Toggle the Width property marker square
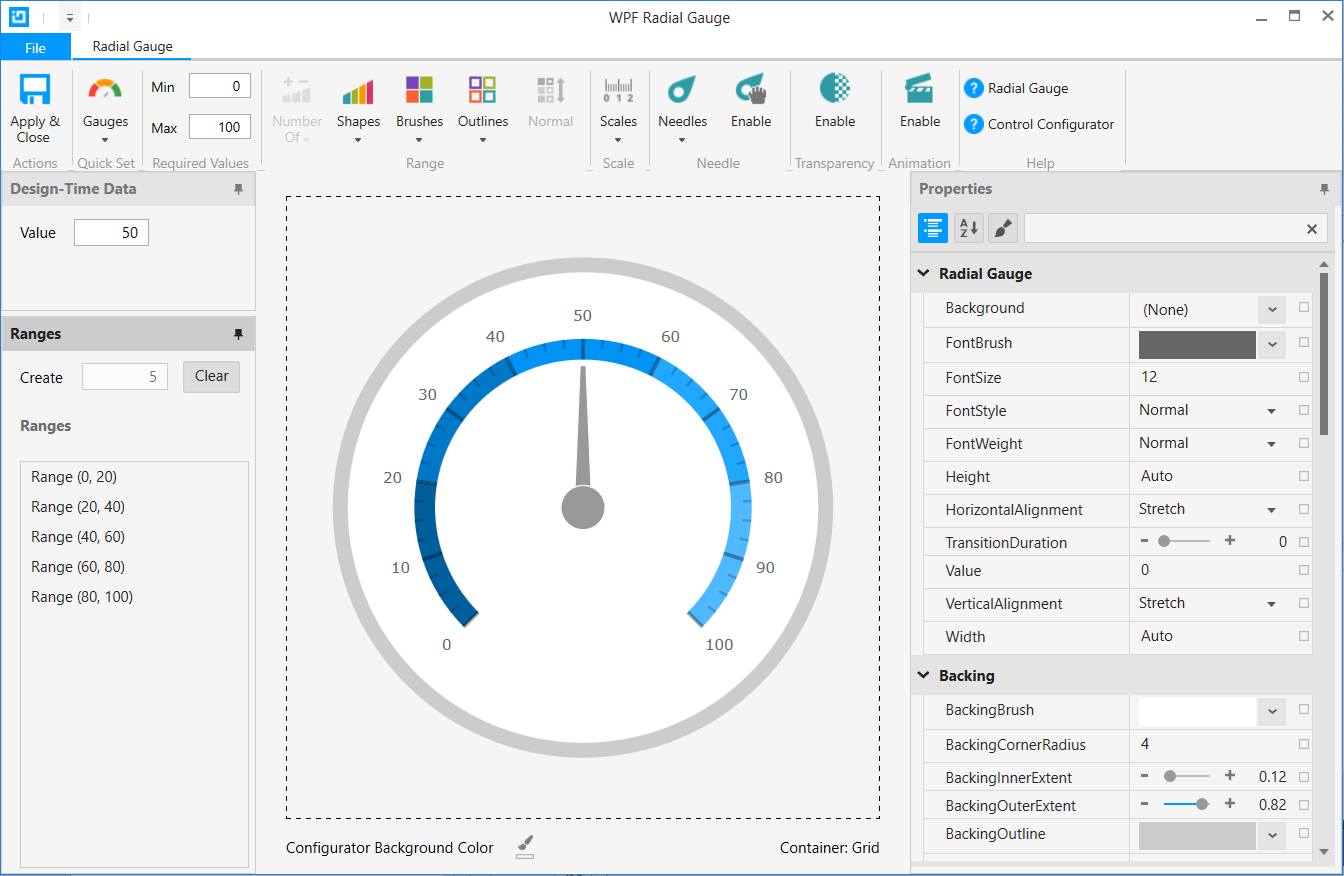This screenshot has width=1344, height=876. (1304, 635)
